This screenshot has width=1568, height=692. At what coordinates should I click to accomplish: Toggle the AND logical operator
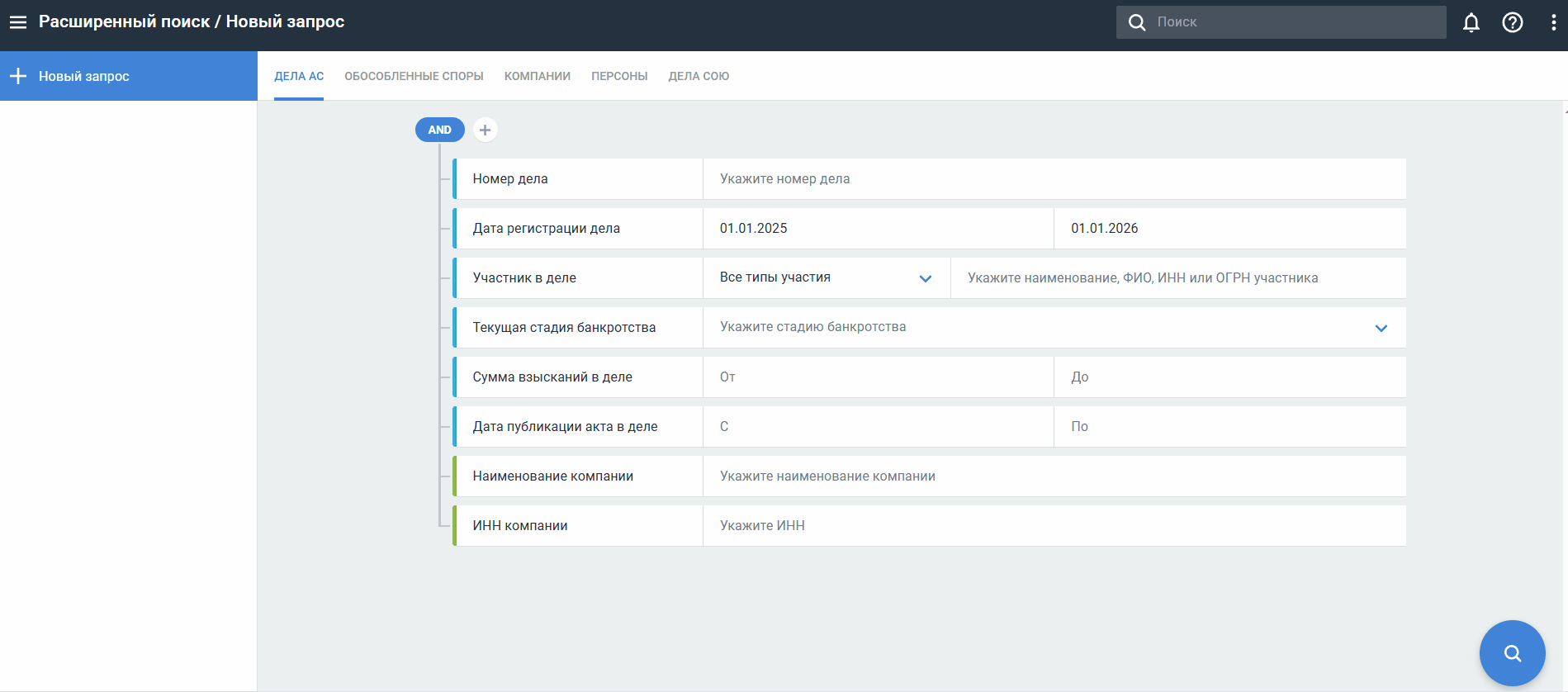tap(439, 130)
